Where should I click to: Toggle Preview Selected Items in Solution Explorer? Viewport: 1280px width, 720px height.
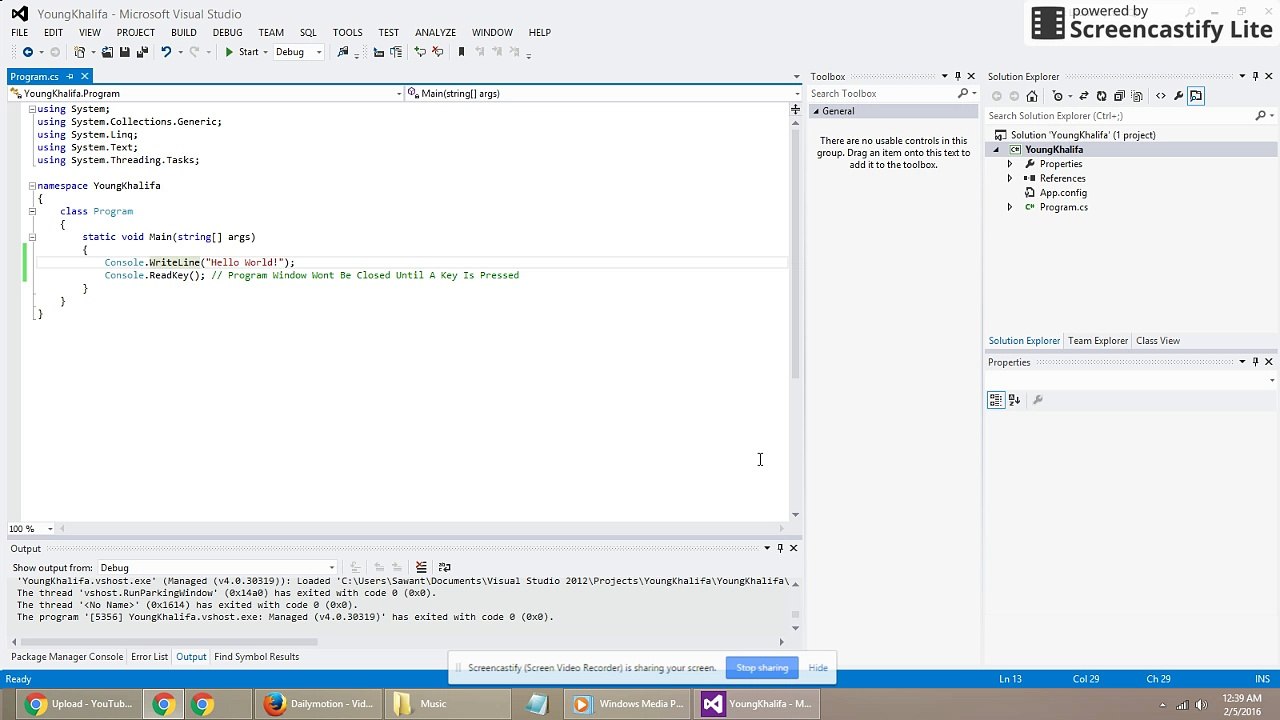tap(1196, 96)
